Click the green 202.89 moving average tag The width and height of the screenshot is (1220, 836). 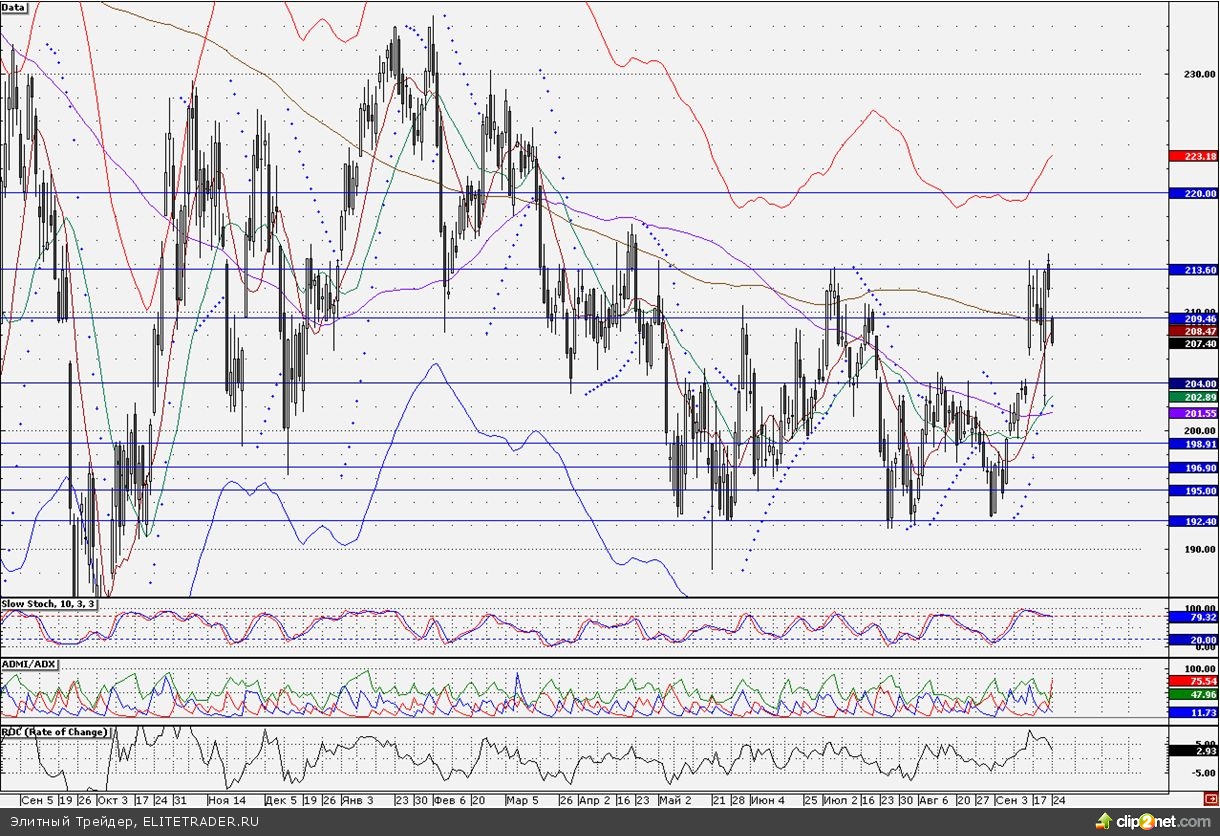(x=1191, y=397)
